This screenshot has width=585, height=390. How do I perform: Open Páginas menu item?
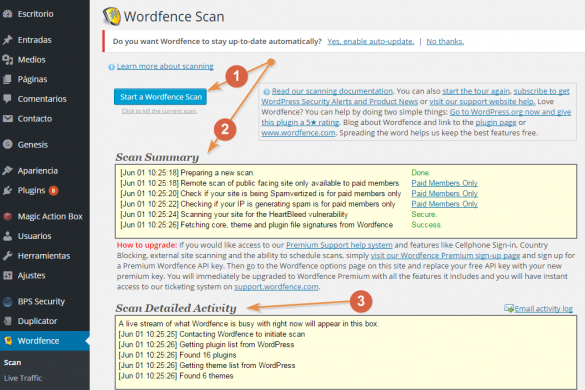point(32,79)
